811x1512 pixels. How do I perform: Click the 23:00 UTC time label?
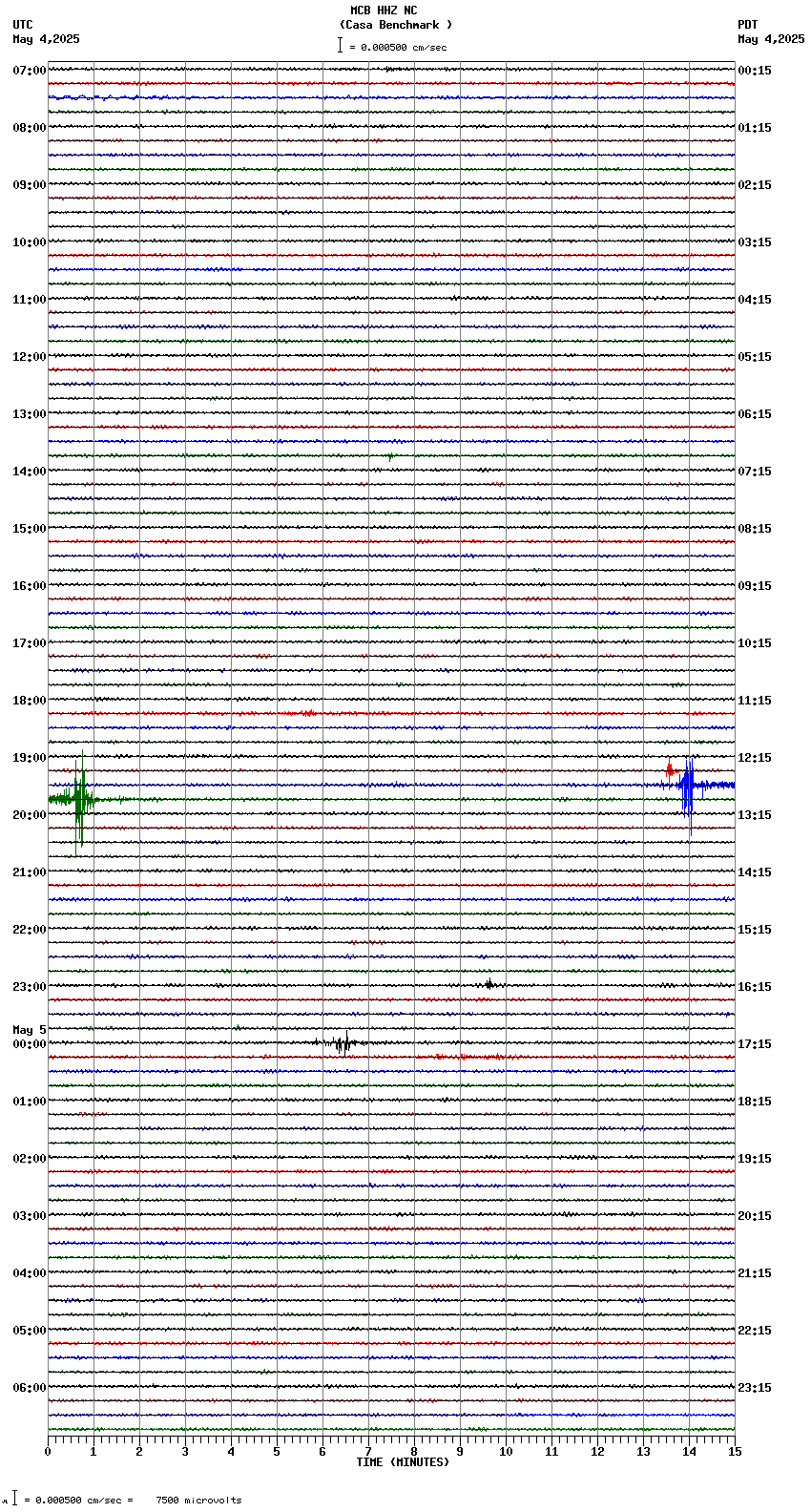click(x=30, y=987)
